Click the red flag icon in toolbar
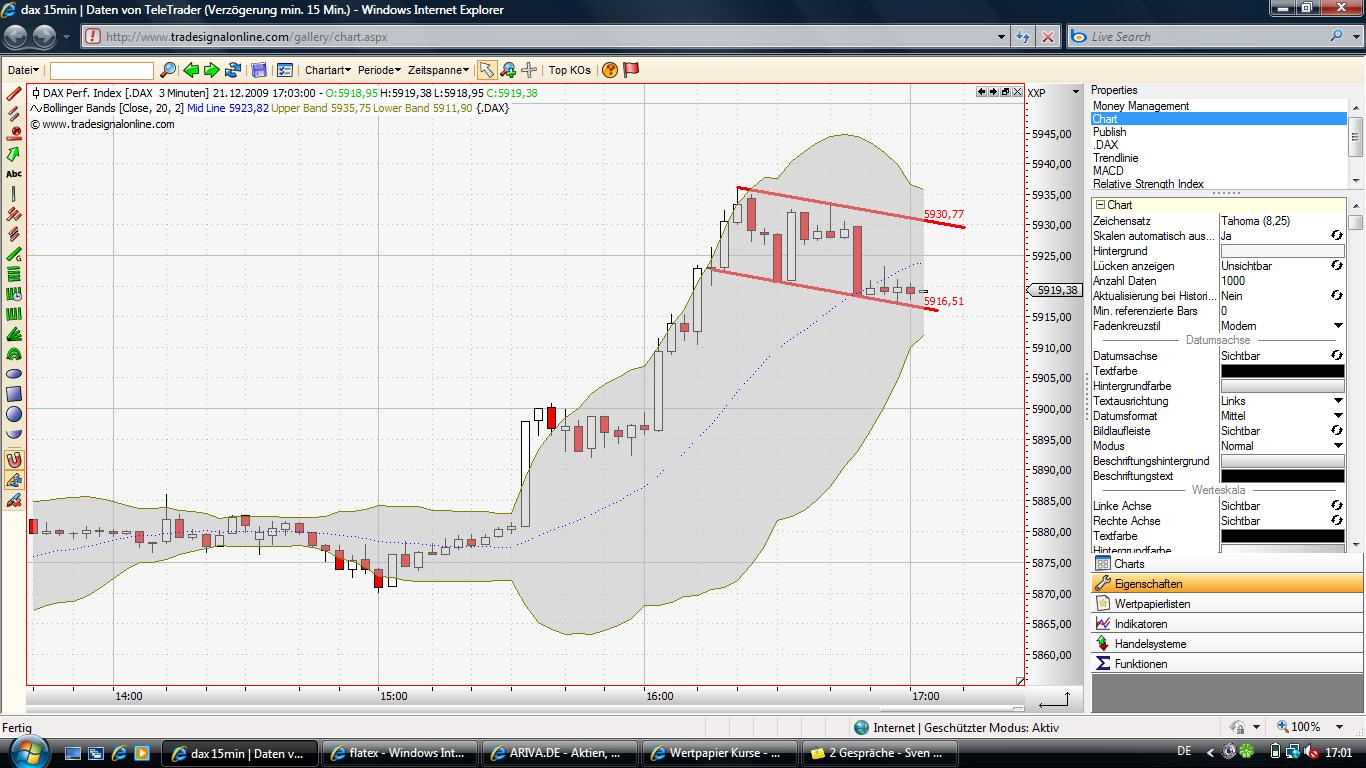This screenshot has width=1366, height=768. tap(629, 70)
